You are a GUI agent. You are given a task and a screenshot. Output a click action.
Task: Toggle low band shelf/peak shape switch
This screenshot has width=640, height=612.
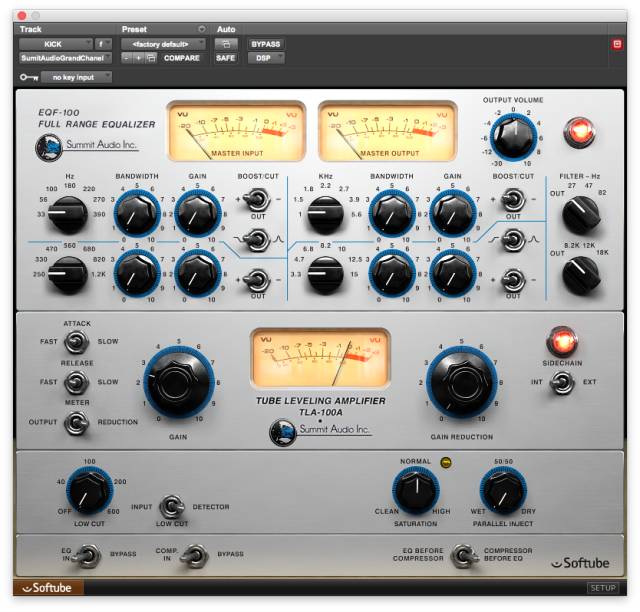[x=258, y=240]
